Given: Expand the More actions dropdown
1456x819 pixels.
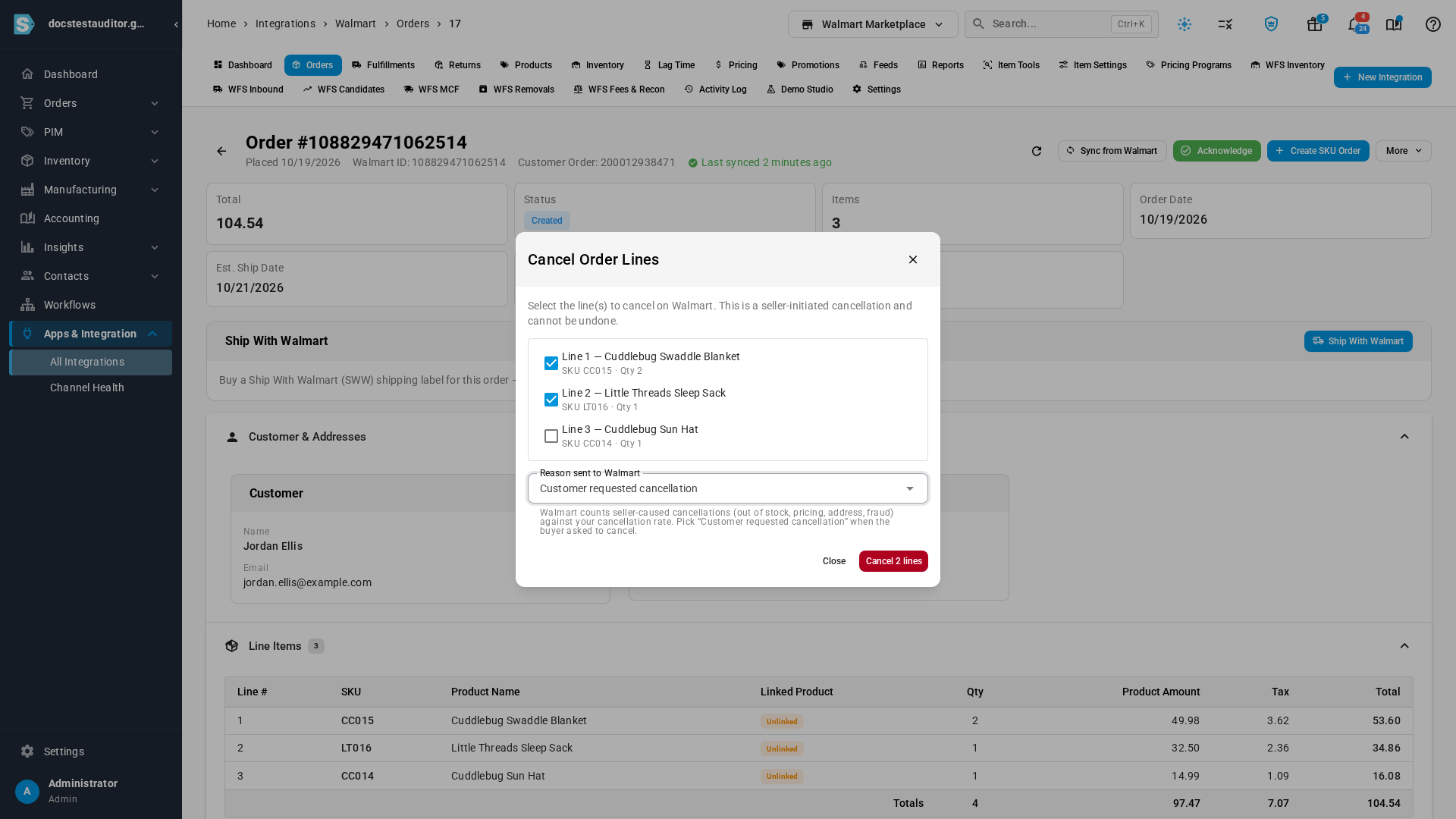Looking at the screenshot, I should [1403, 151].
